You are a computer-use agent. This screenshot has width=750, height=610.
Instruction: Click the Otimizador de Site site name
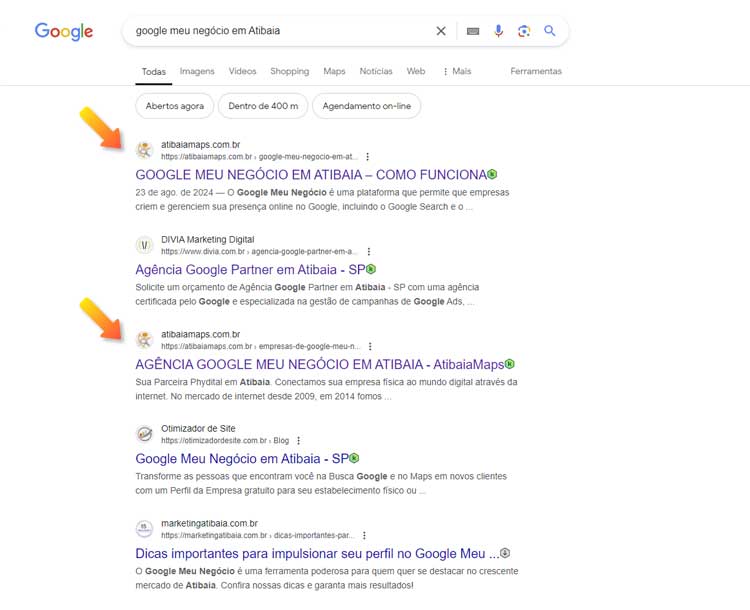(198, 428)
